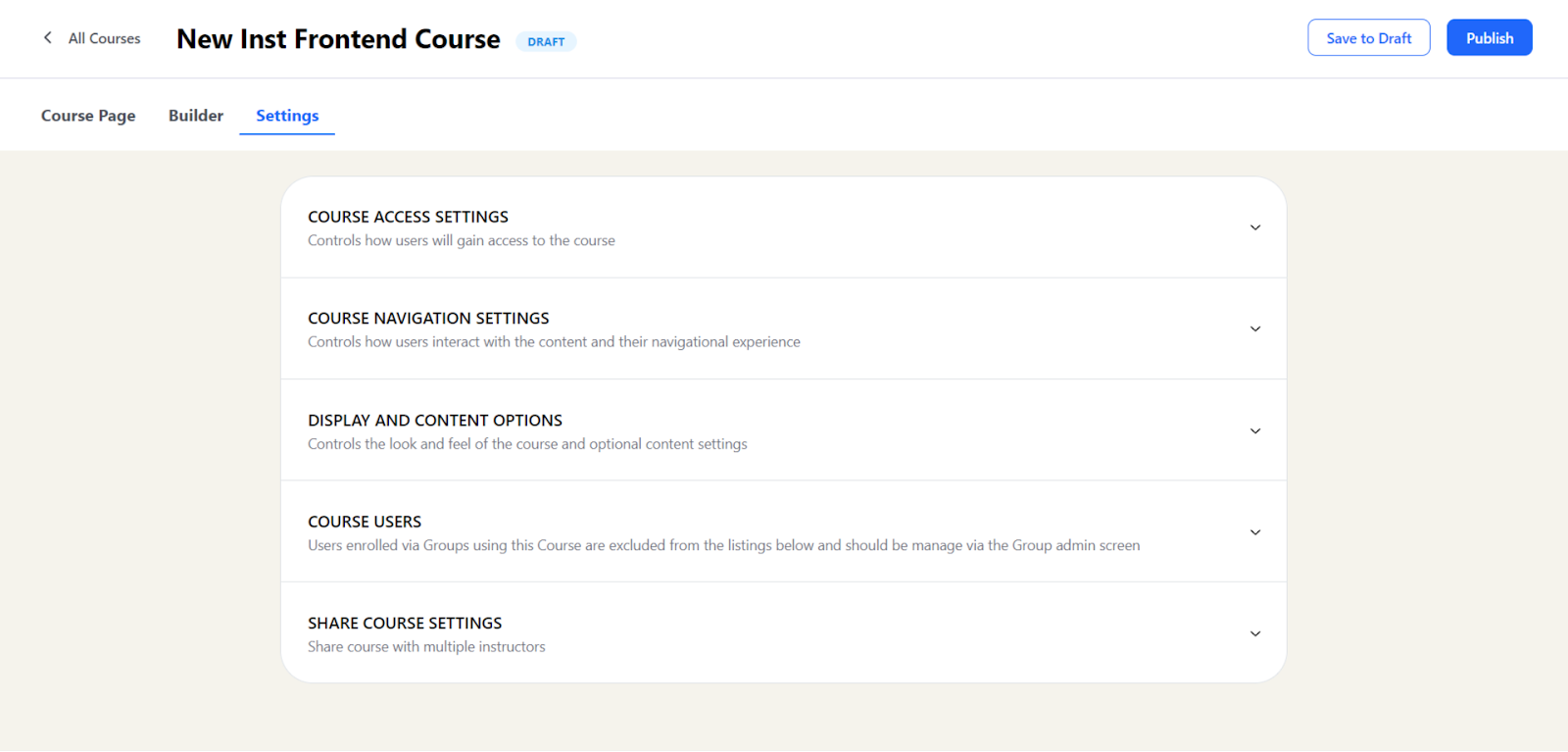Click 'Controls how users will gain access' description
Viewport: 1568px width, 752px height.
462,240
